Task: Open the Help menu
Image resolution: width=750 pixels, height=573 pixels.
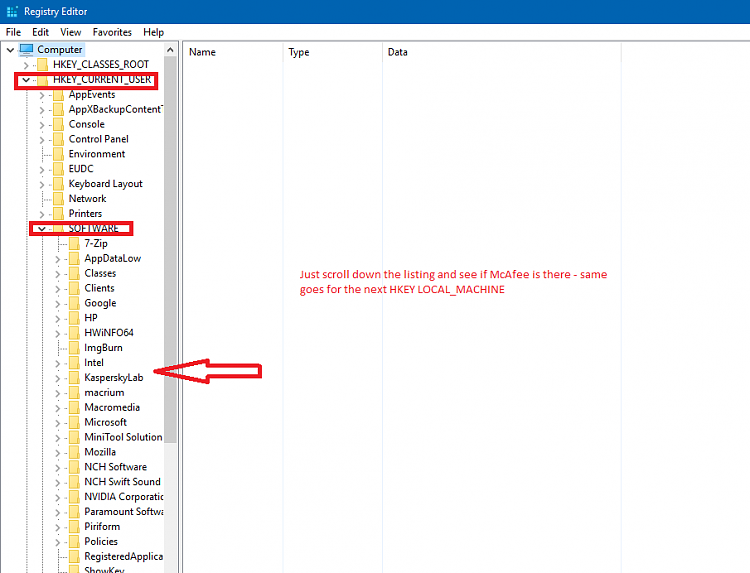Action: tap(154, 32)
